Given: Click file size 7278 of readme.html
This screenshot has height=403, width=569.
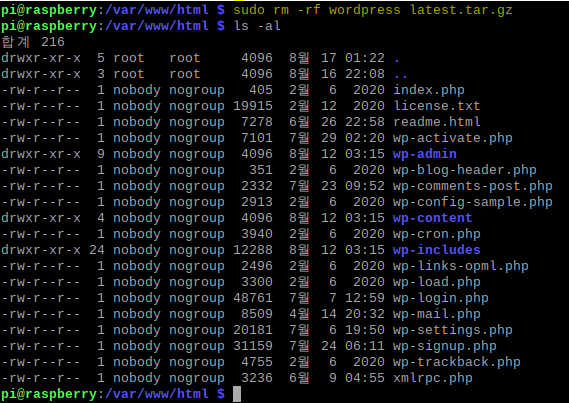Looking at the screenshot, I should click(x=257, y=122).
